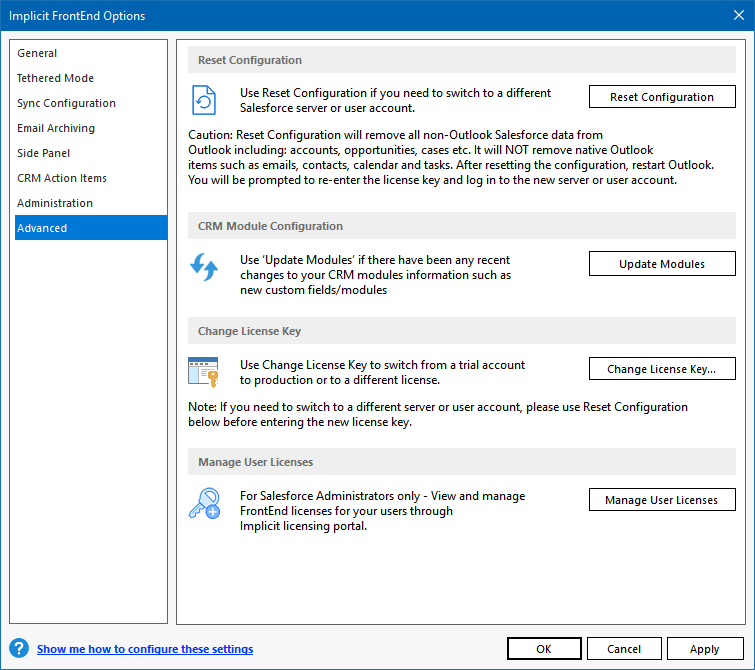Click the Reset Configuration page-refresh icon
Image resolution: width=755 pixels, height=670 pixels.
(204, 100)
